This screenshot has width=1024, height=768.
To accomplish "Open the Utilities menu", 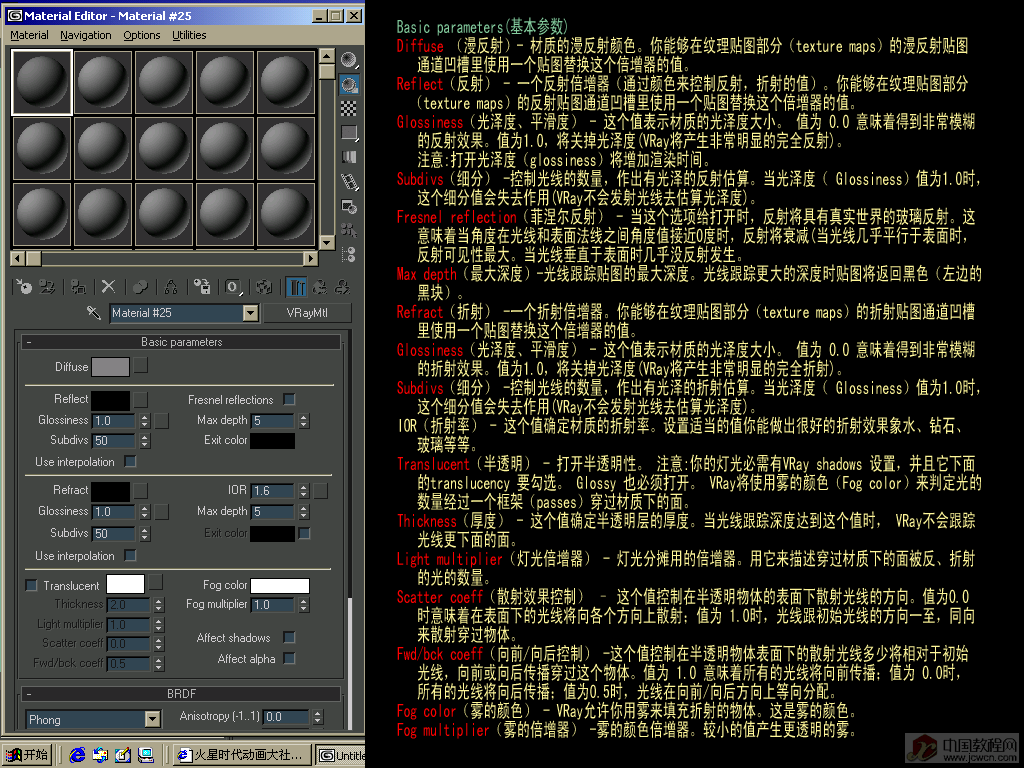I will pos(189,35).
